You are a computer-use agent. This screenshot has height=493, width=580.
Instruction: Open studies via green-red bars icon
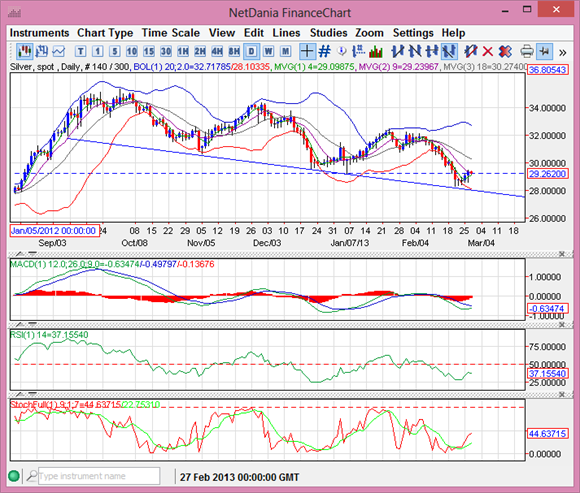(x=375, y=51)
